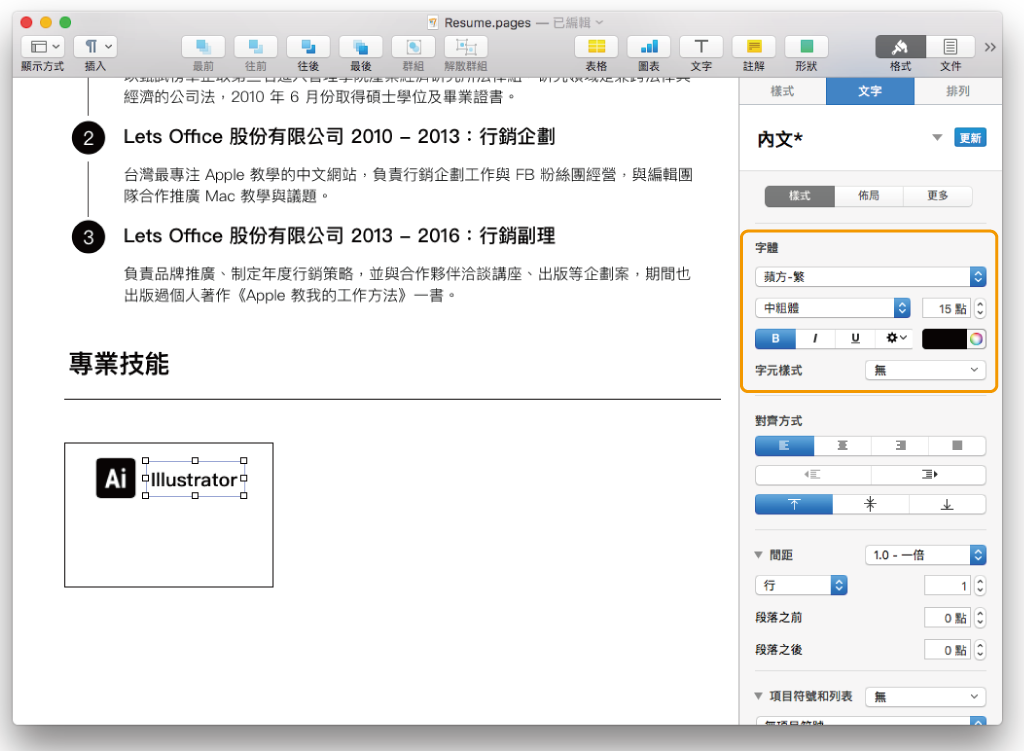Adjust the 15 點 font size stepper

point(980,308)
